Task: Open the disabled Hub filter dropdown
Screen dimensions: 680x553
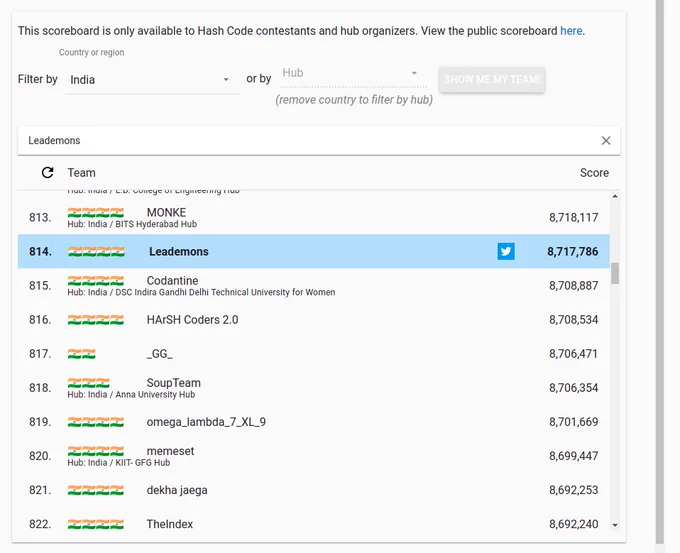Action: (x=352, y=73)
